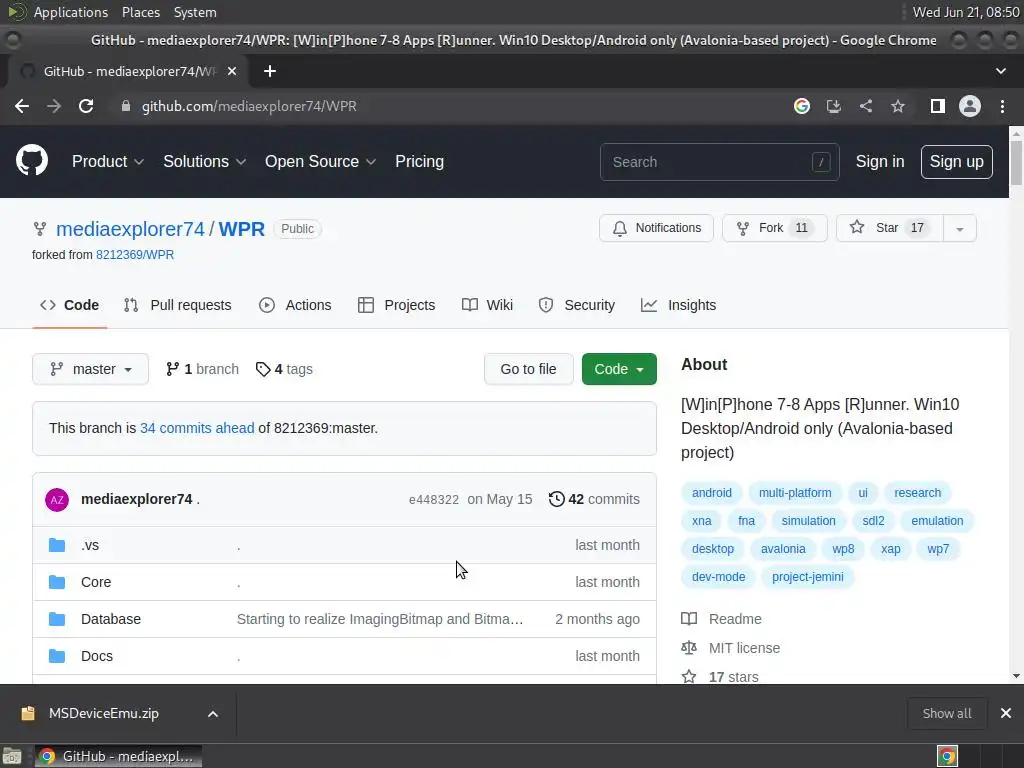
Task: Click the Database folder icon
Action: coord(57,619)
